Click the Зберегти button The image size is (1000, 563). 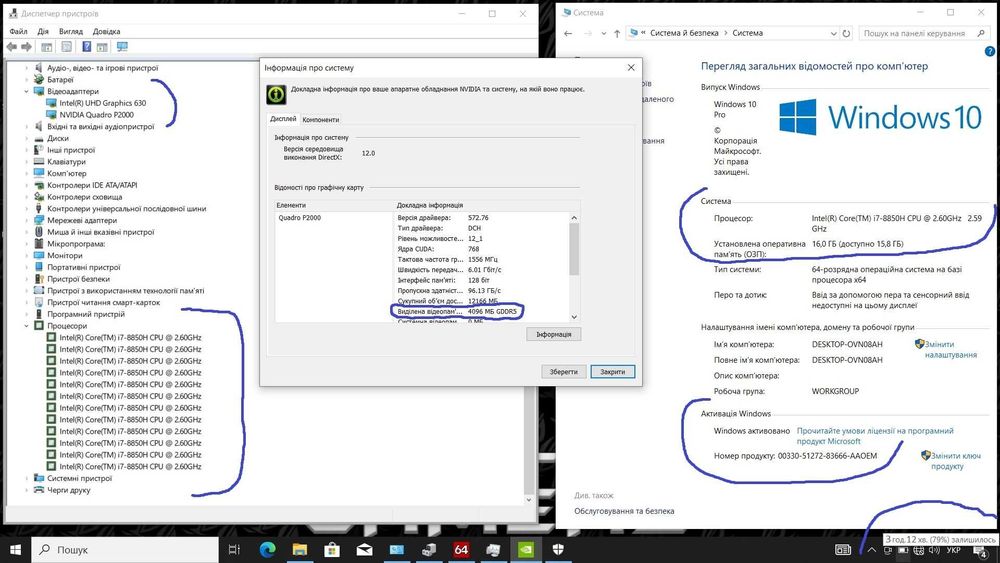(x=564, y=372)
